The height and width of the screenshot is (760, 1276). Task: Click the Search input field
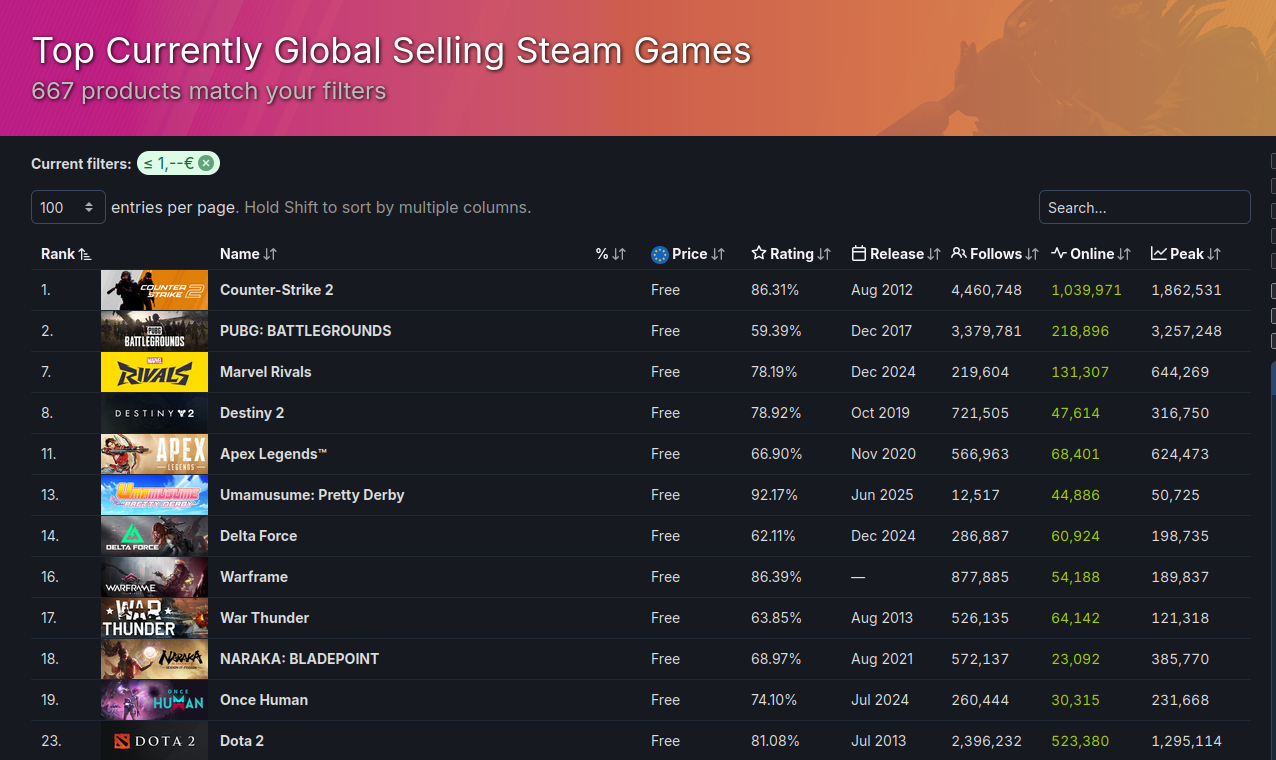[x=1145, y=207]
